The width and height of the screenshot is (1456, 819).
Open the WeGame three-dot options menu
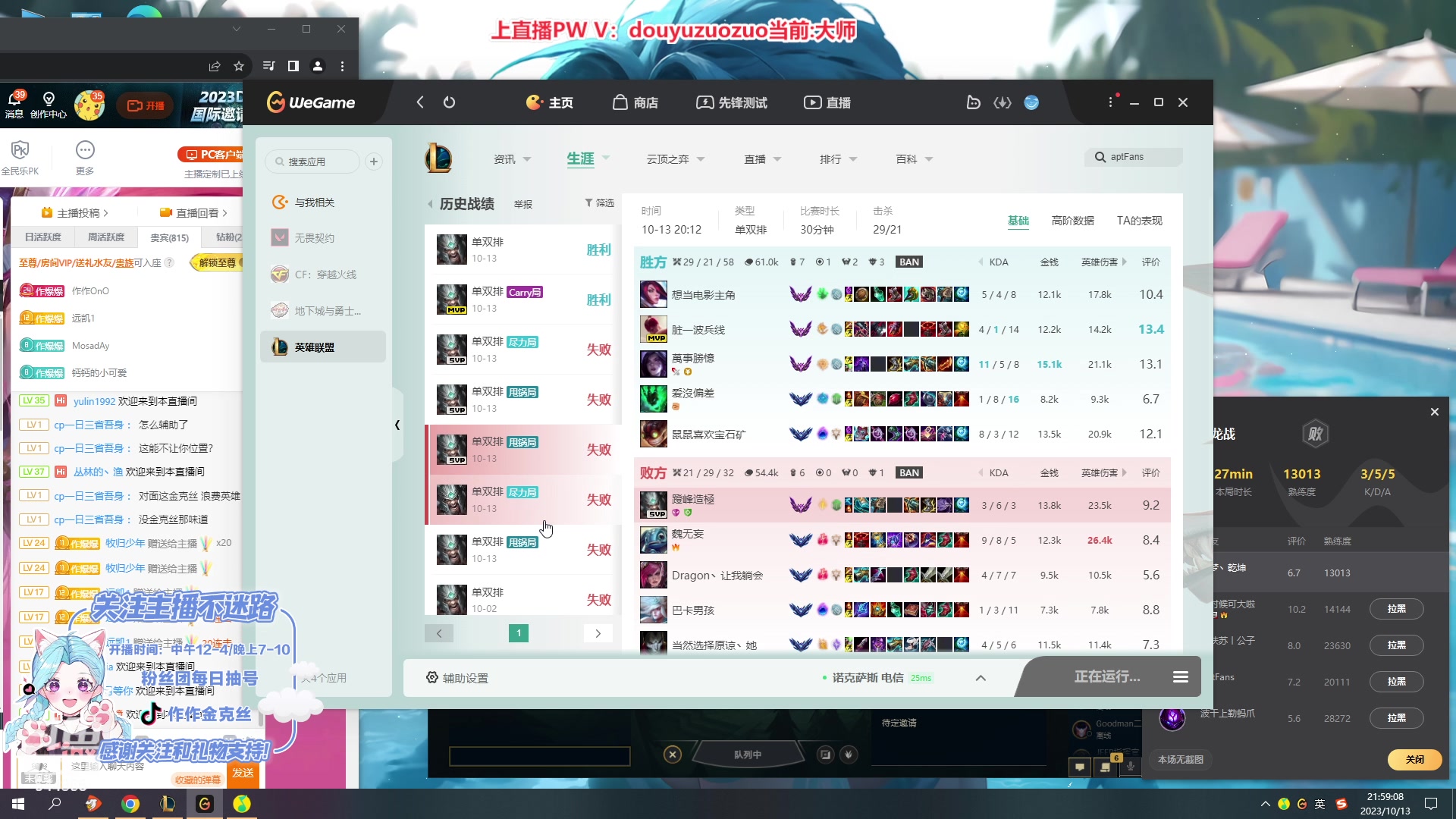point(1110,102)
